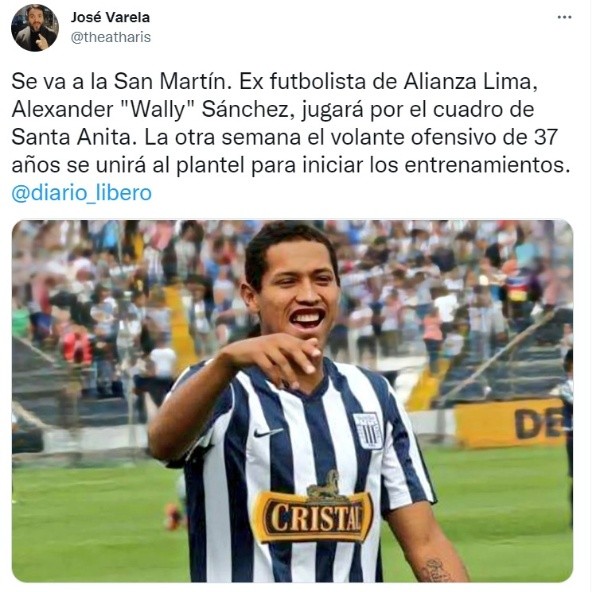This screenshot has width=600, height=592.
Task: Follow the @diario_libero mention link
Action: coord(82,193)
